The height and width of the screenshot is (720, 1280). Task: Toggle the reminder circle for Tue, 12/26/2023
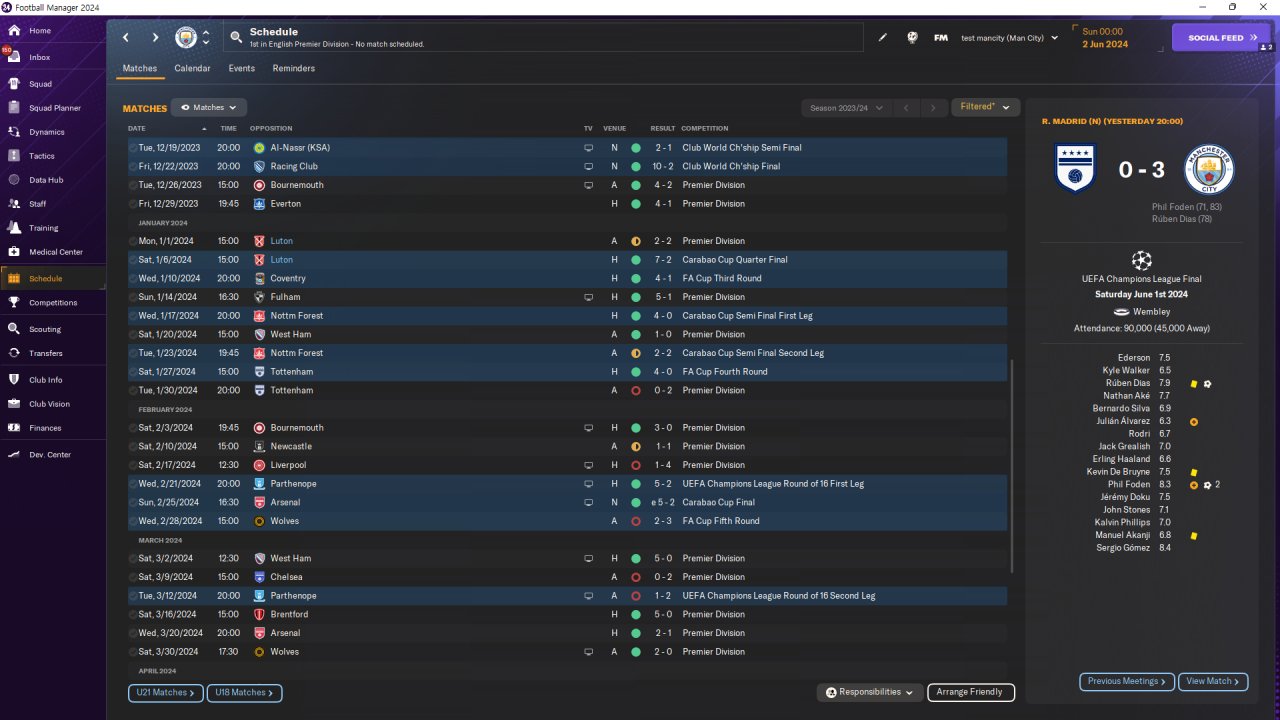(x=133, y=185)
